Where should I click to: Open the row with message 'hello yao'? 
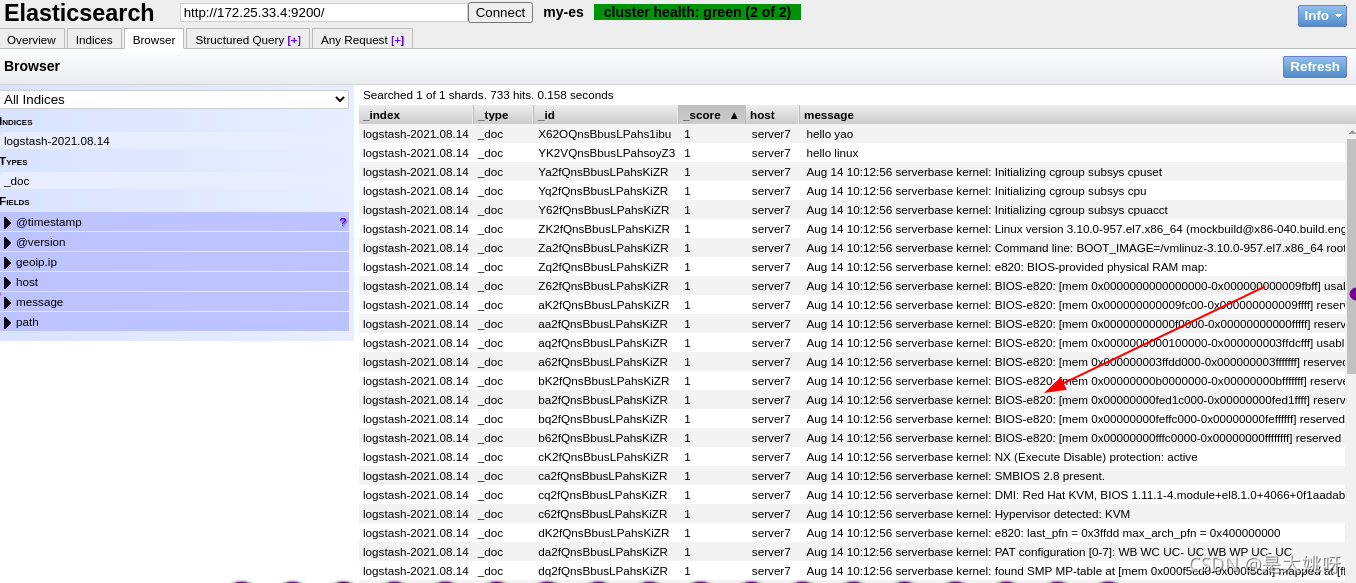point(853,134)
